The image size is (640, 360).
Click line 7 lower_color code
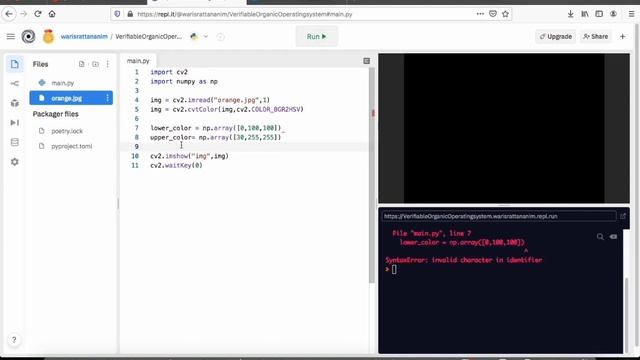216,128
